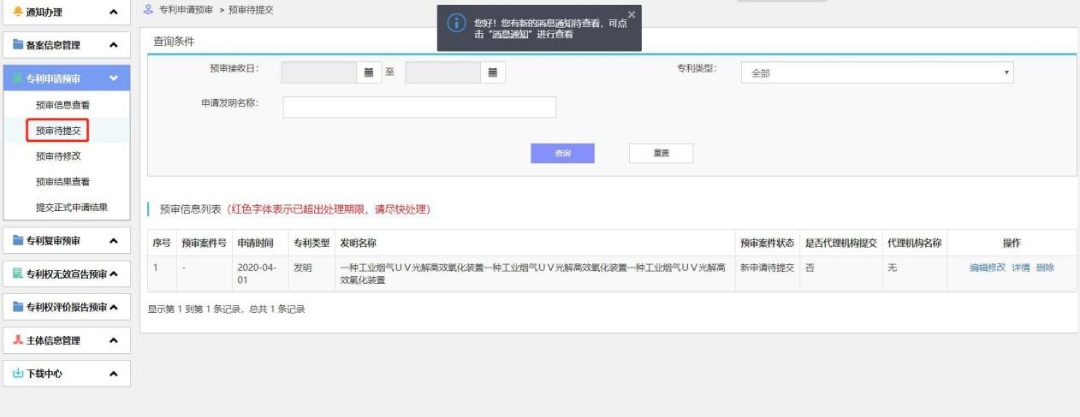Expand the 专利权无效宣告预审 section

(113, 274)
